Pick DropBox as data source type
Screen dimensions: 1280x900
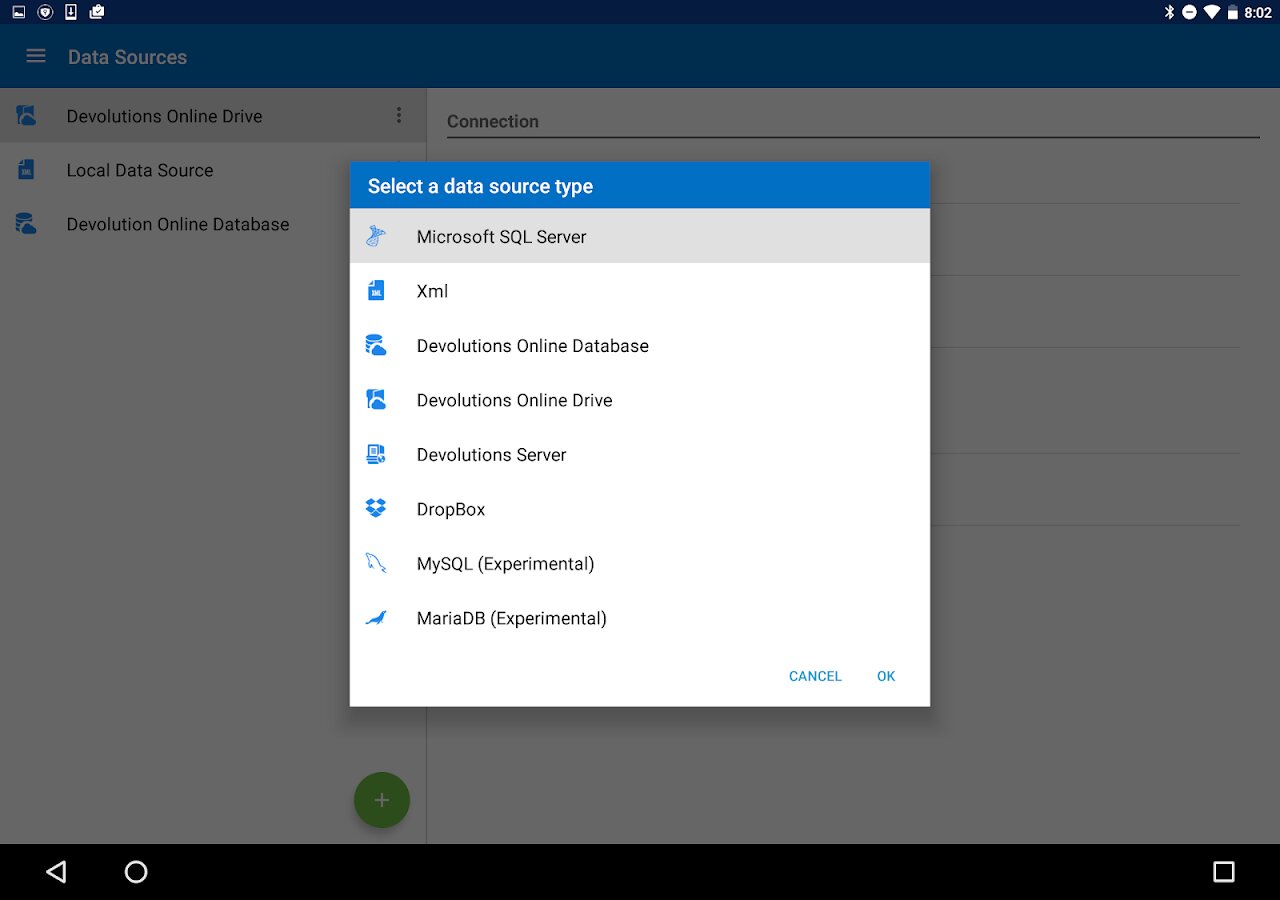coord(640,509)
